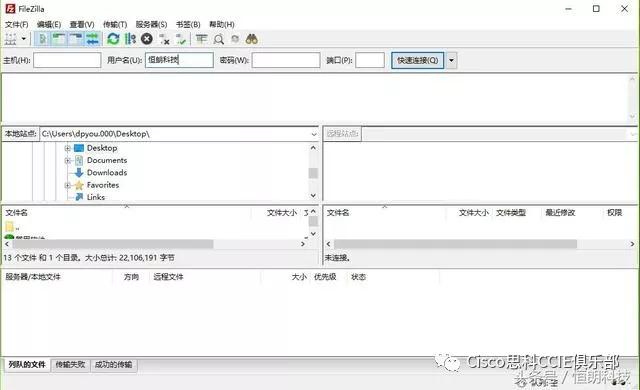Open the Site Manager icon
This screenshot has width=640, height=390.
click(x=10, y=39)
